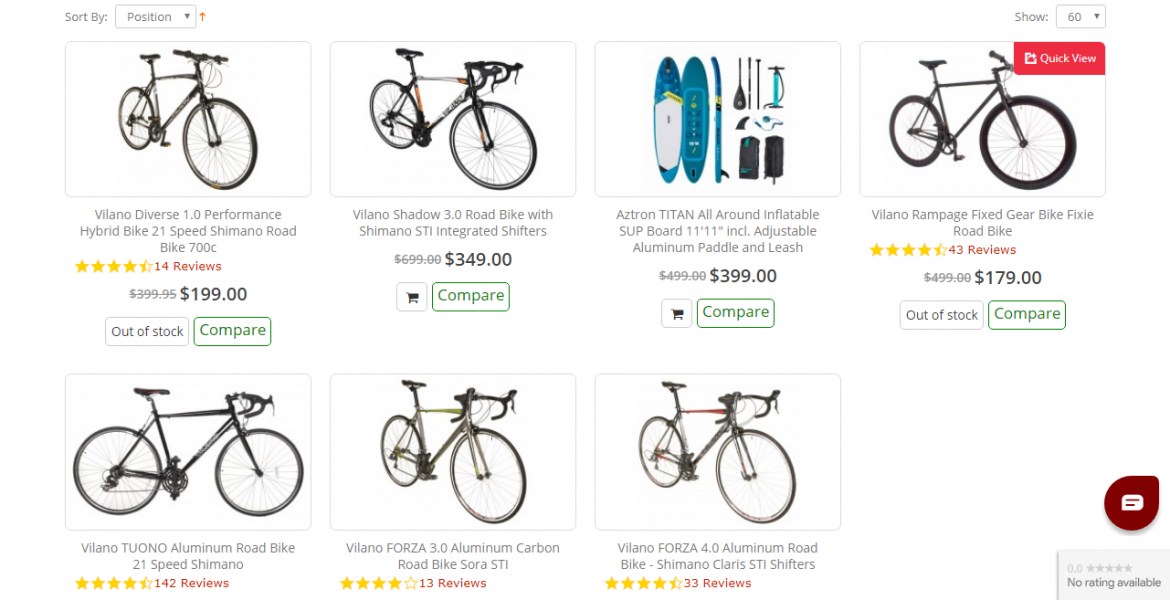
Task: Toggle ascending sort direction arrow
Action: [203, 17]
